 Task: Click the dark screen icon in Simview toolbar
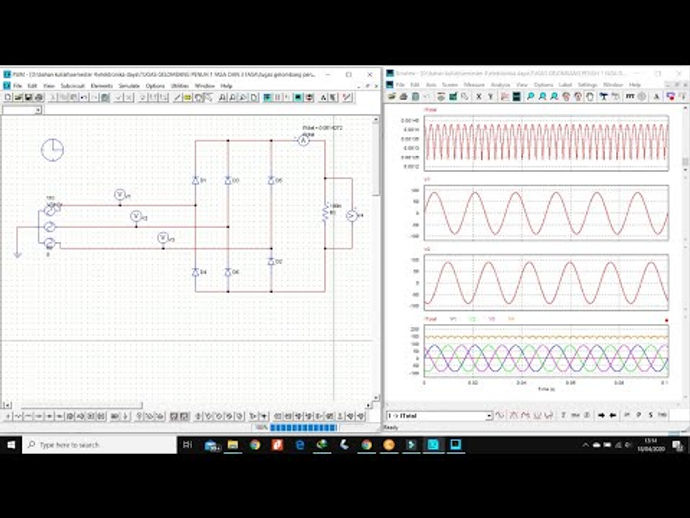click(517, 96)
